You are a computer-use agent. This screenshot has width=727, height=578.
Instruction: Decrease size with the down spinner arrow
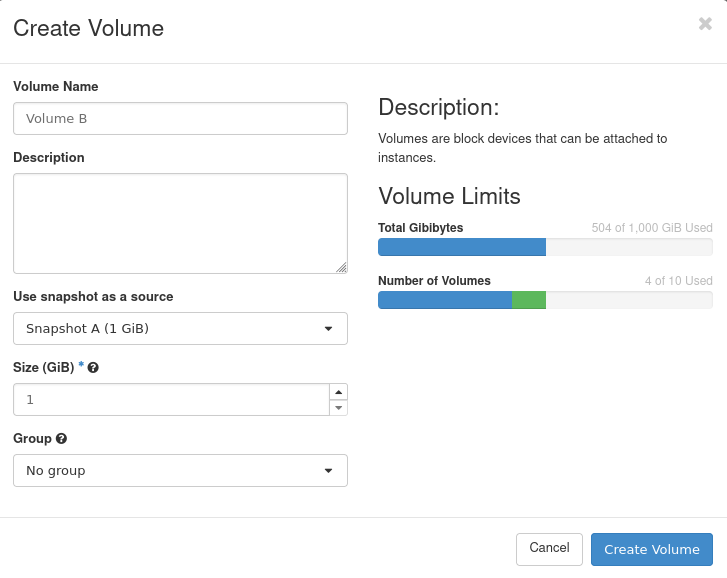pyautogui.click(x=339, y=407)
